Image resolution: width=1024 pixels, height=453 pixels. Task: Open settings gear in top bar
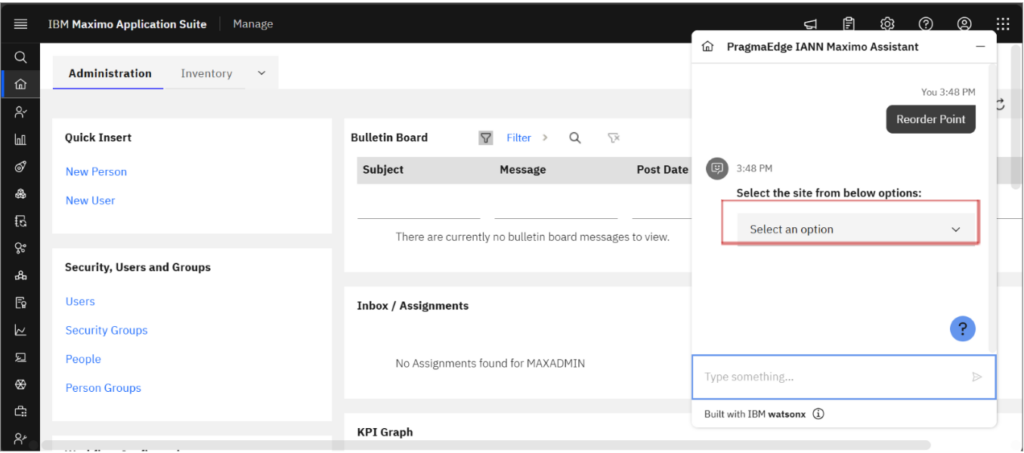tap(887, 24)
